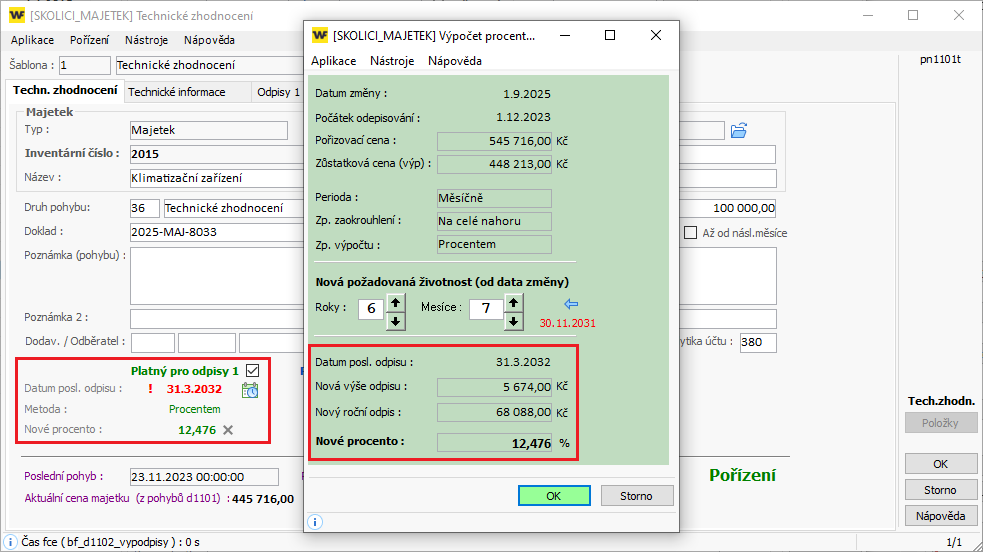This screenshot has width=983, height=552.
Task: Click the W app icon in Technické zhodnocení title bar
Action: 17,16
